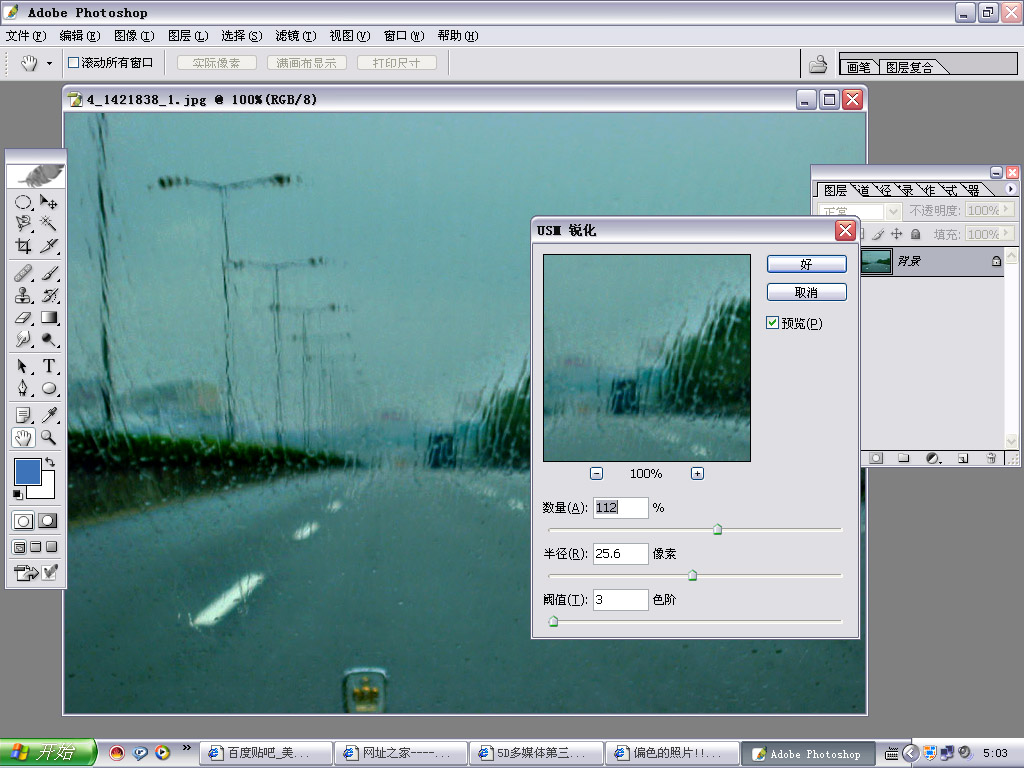Select the Zoom magnifier tool
Screen dimensions: 1024x768
pos(48,437)
